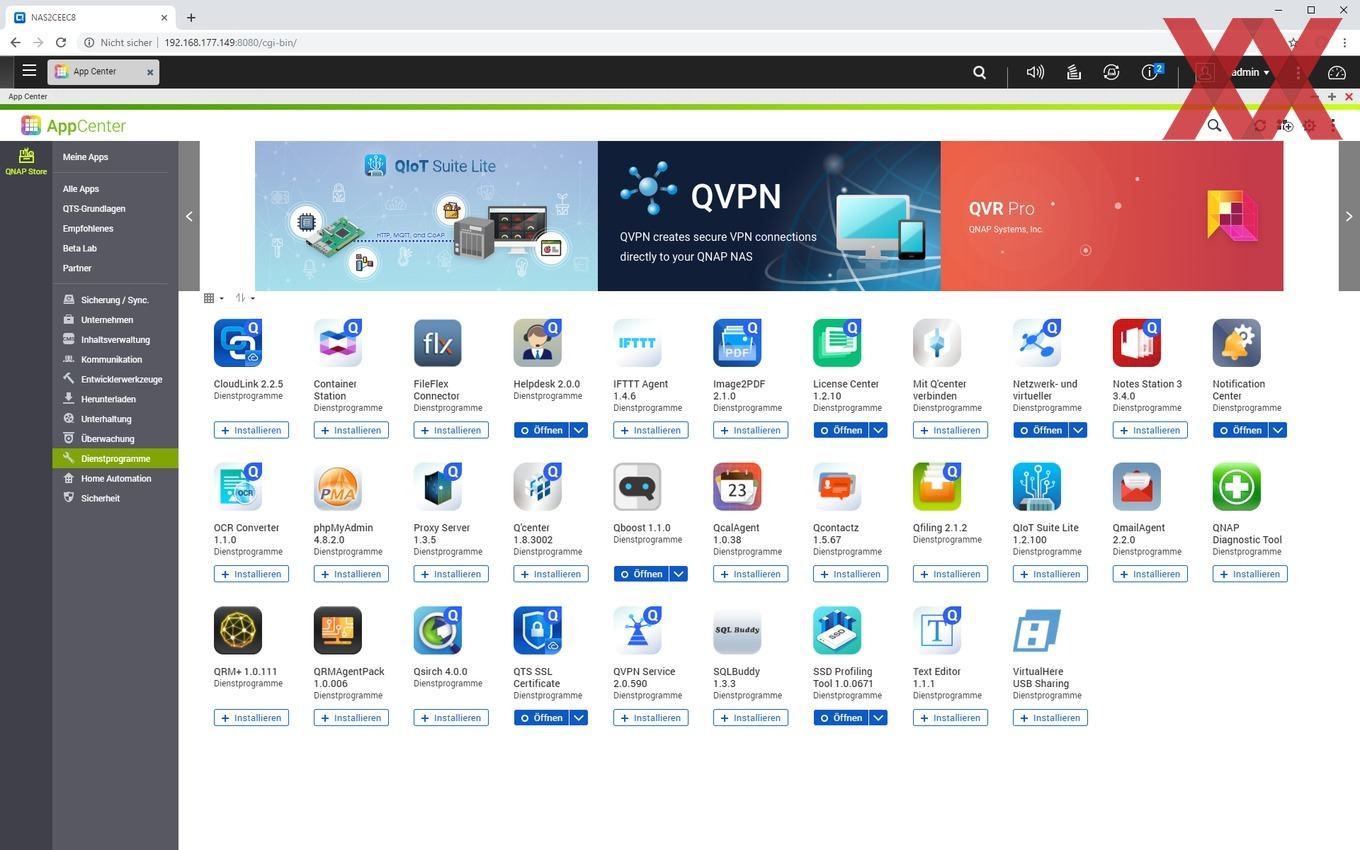
Task: Install QRMAgentPack
Action: click(x=351, y=718)
